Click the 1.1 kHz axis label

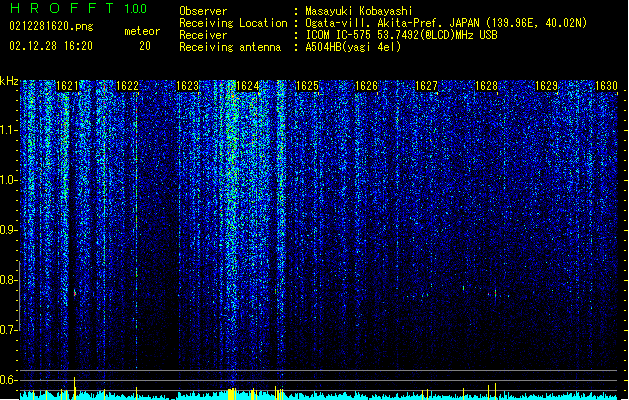[x=9, y=130]
